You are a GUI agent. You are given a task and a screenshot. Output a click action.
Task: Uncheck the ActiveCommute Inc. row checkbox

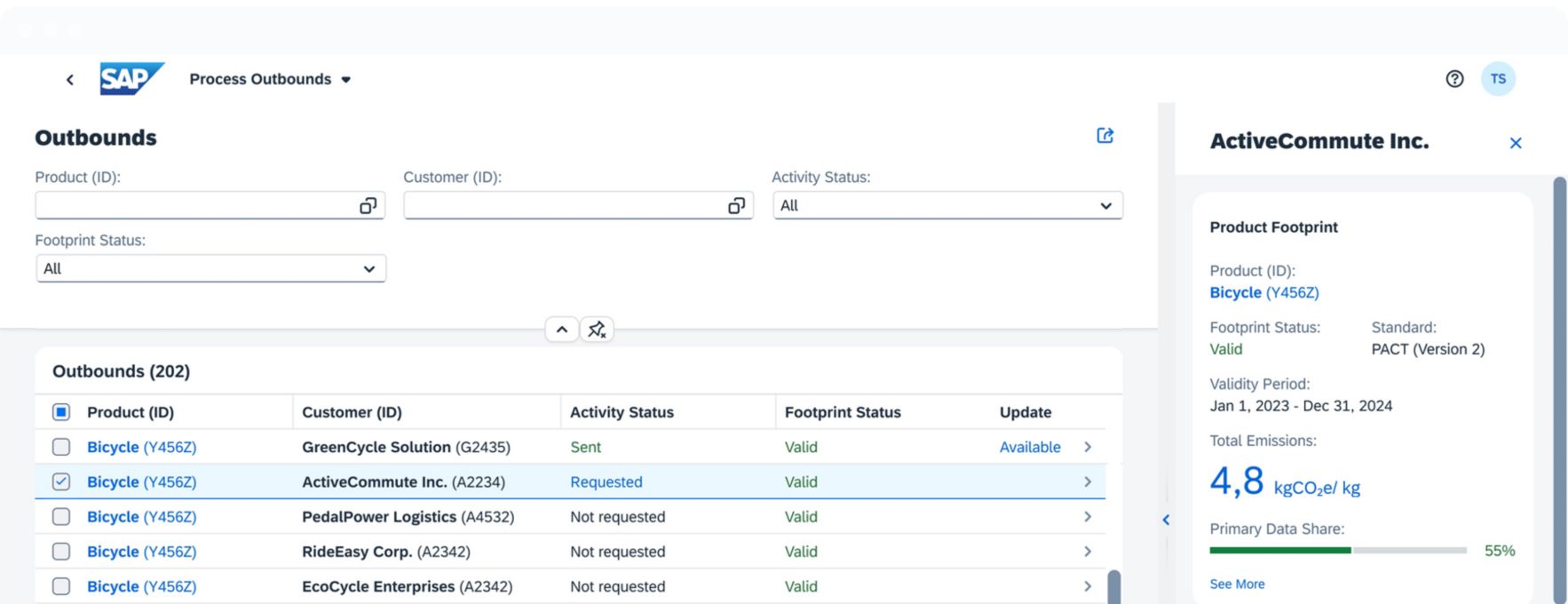pyautogui.click(x=61, y=481)
